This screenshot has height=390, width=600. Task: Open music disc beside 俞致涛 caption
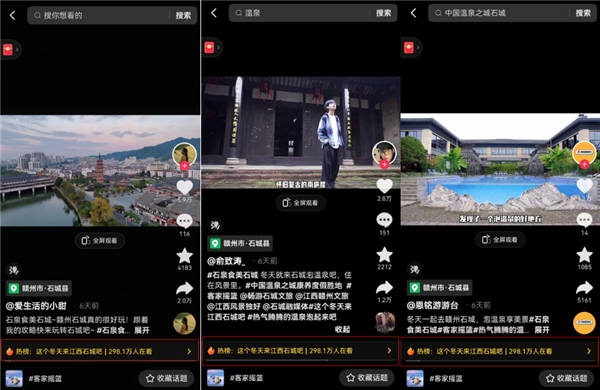385,322
